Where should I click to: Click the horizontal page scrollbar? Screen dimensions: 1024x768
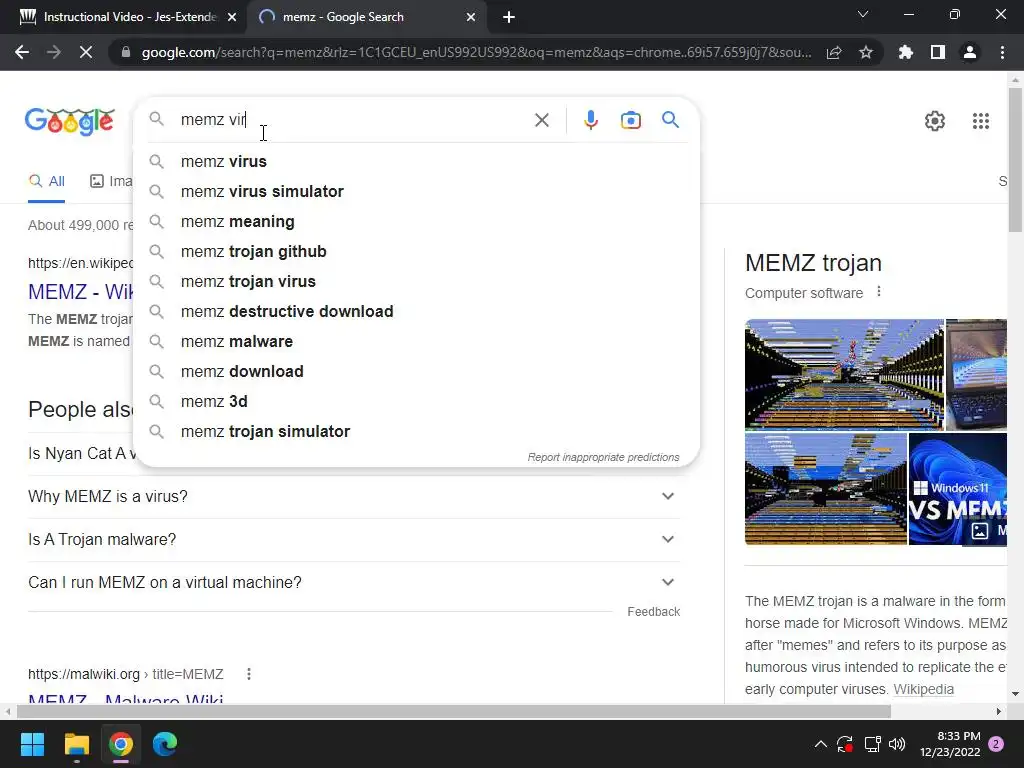pos(454,711)
